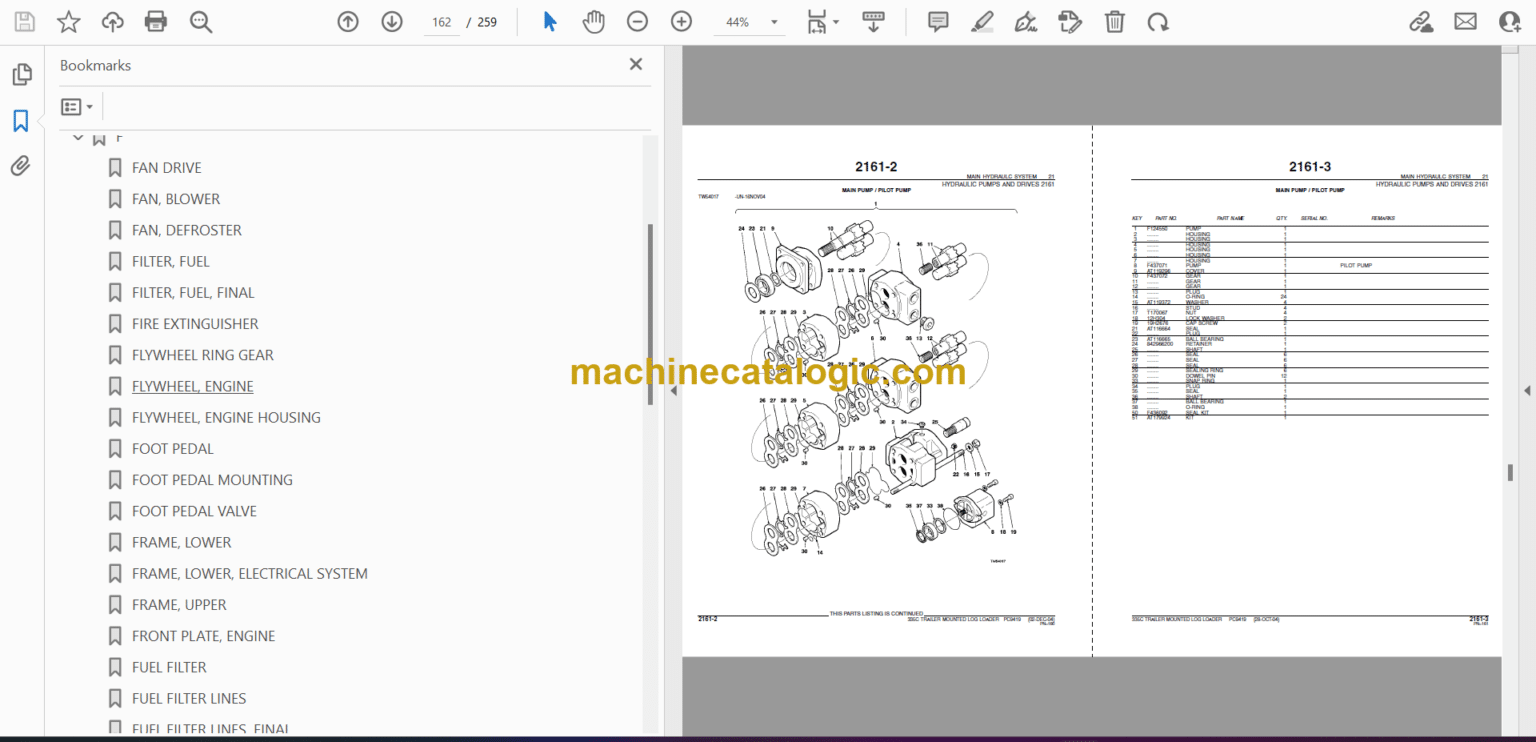Click the Rotate pages icon

click(1158, 20)
